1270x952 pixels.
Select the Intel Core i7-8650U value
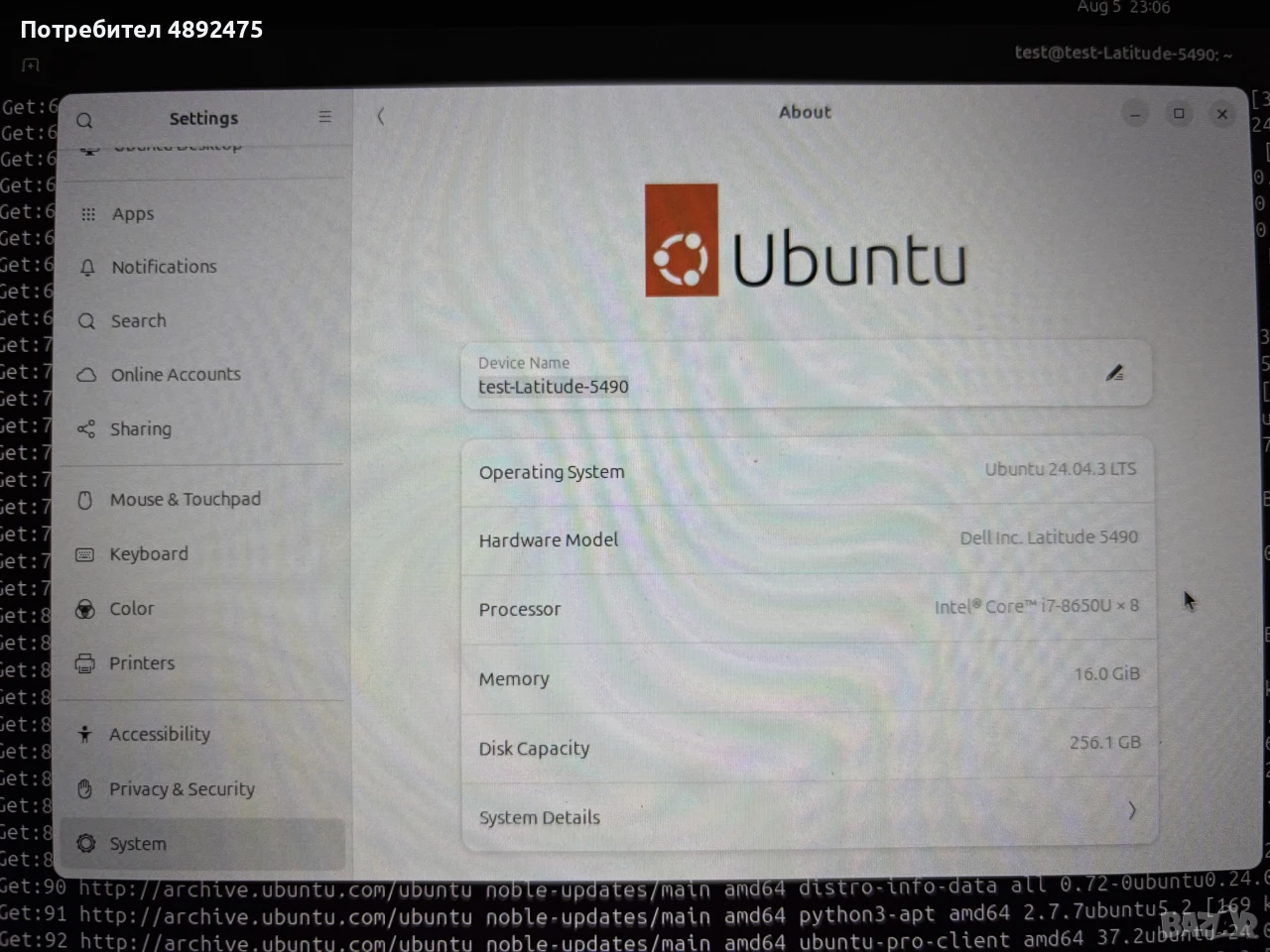(x=1037, y=606)
